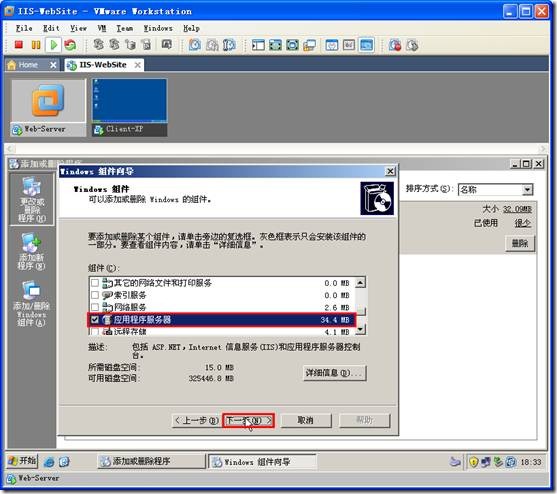The image size is (557, 494).
Task: Click the yellow security shield tray icon
Action: click(474, 462)
